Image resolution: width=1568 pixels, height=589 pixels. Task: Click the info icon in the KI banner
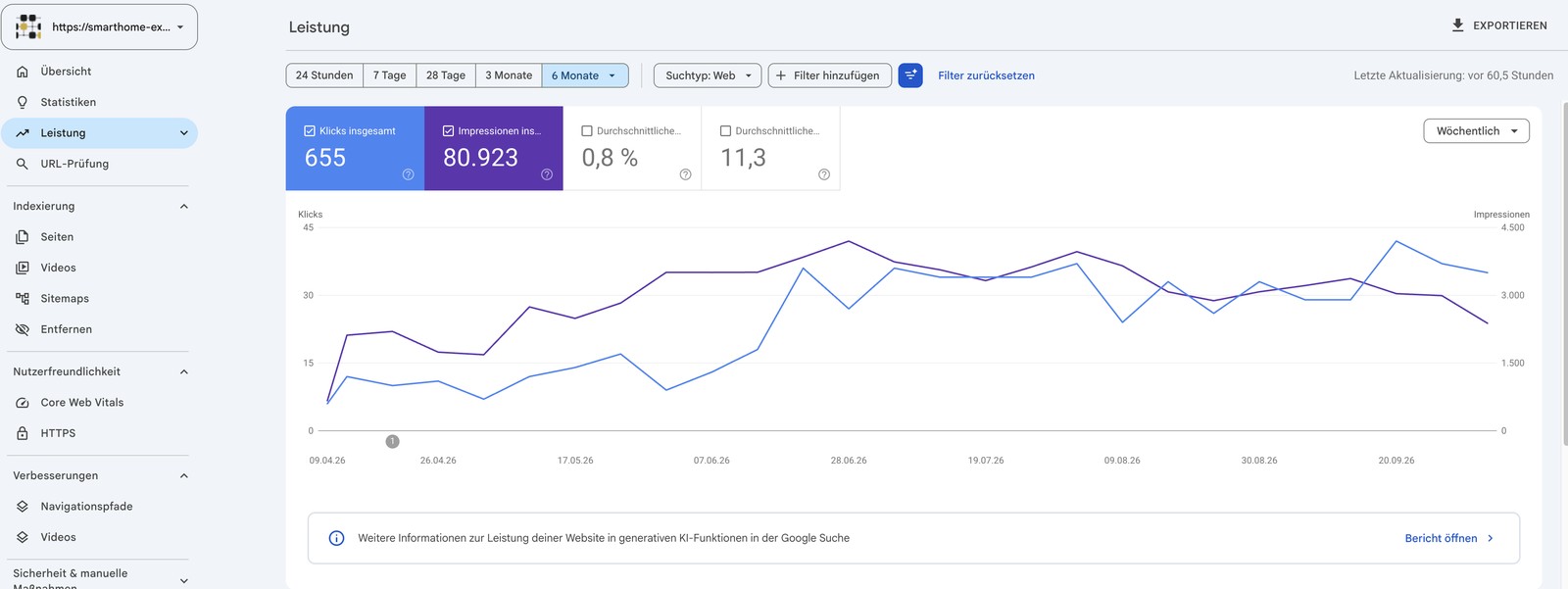click(336, 538)
